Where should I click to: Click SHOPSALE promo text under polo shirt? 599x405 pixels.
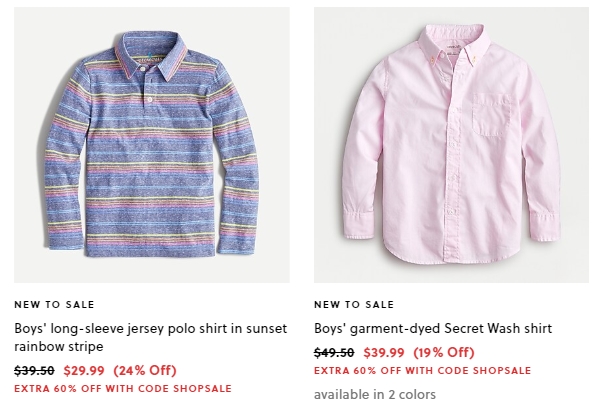point(123,389)
